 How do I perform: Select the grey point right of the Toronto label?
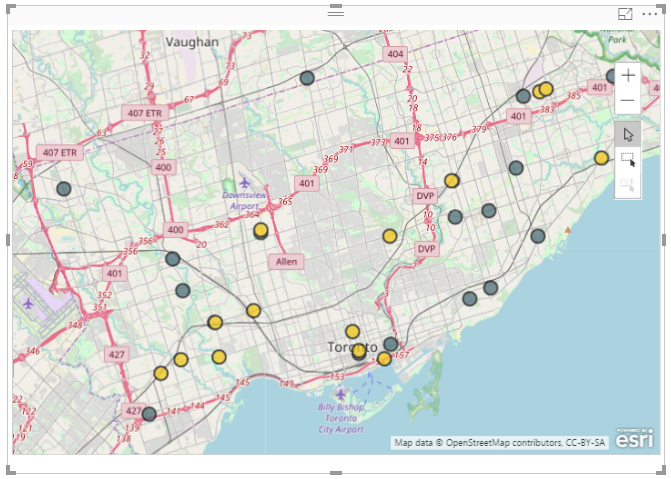[391, 344]
